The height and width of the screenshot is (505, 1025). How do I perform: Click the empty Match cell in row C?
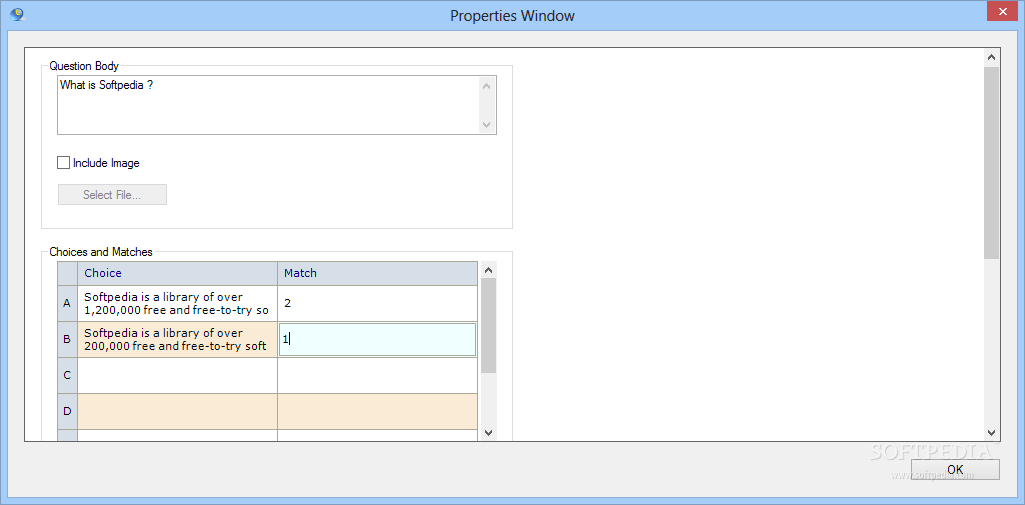[x=377, y=376]
